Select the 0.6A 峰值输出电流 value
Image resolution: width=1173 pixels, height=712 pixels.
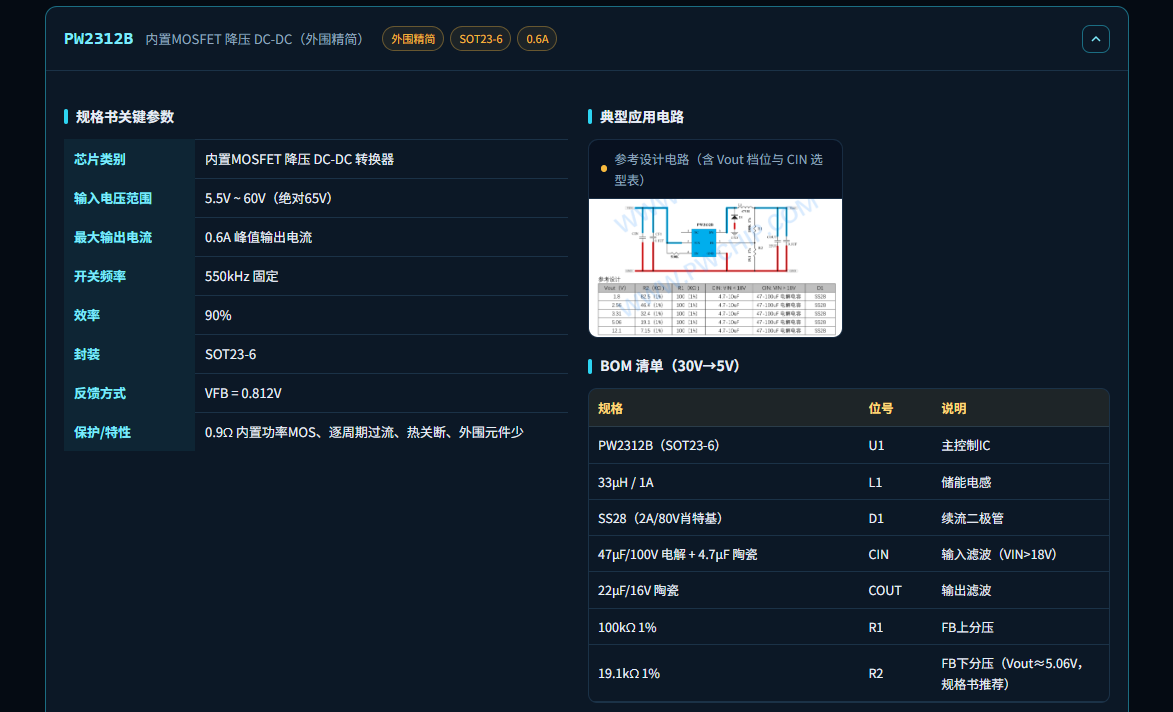pos(259,237)
